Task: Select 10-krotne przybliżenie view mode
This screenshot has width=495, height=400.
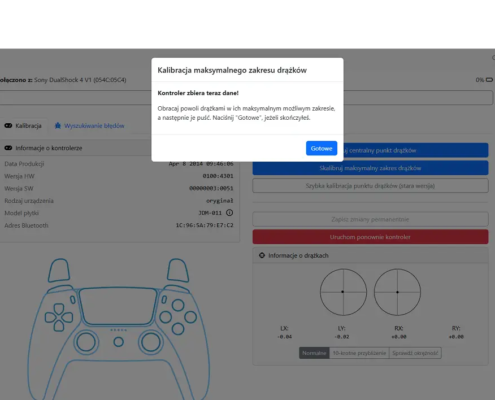Action: click(359, 353)
